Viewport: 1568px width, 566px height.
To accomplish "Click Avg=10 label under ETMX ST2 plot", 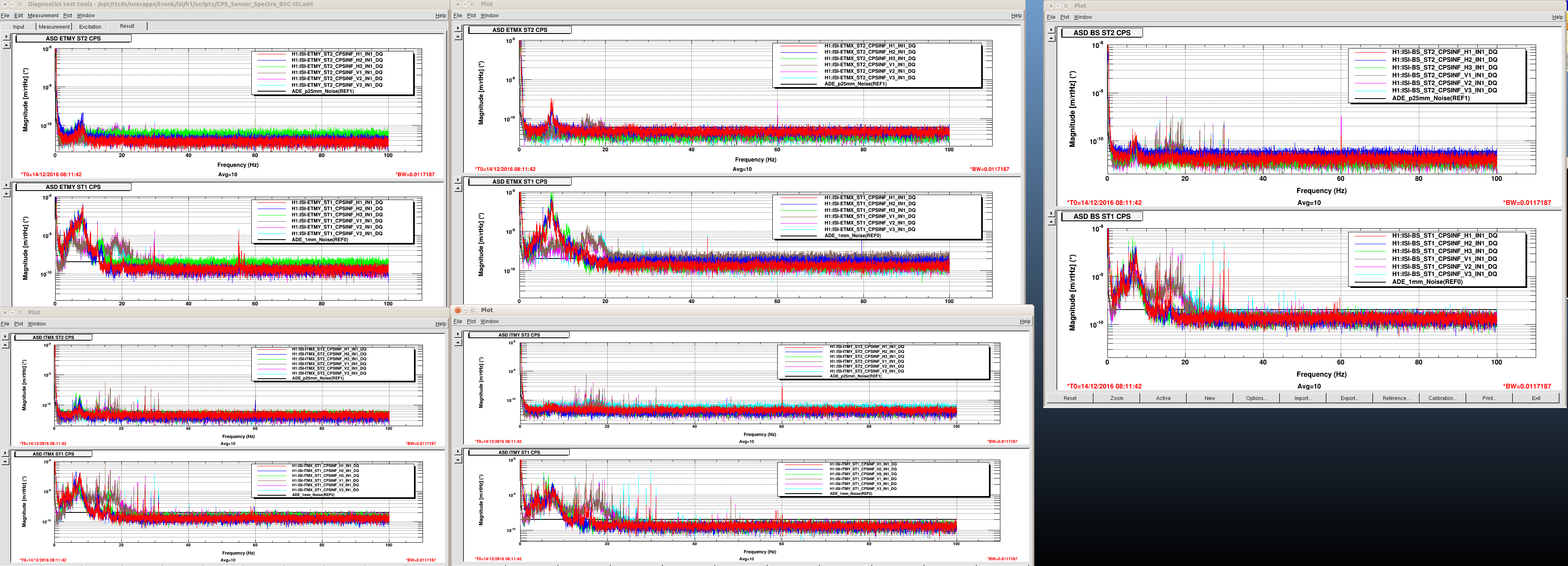I will pos(741,169).
